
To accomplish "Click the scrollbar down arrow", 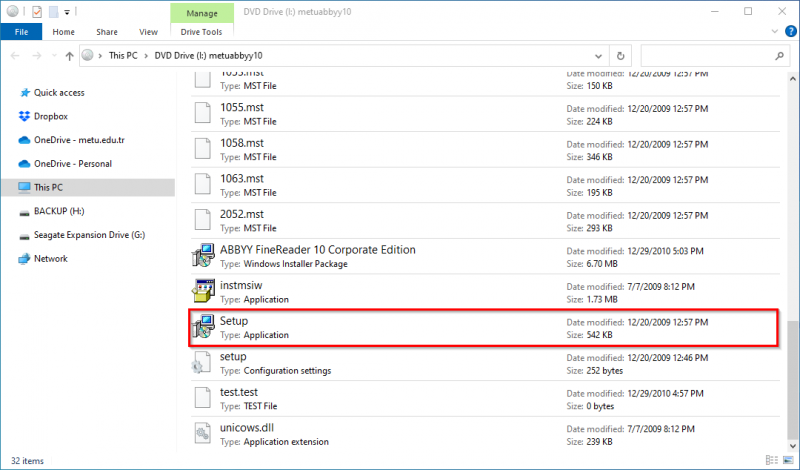I will coord(792,447).
